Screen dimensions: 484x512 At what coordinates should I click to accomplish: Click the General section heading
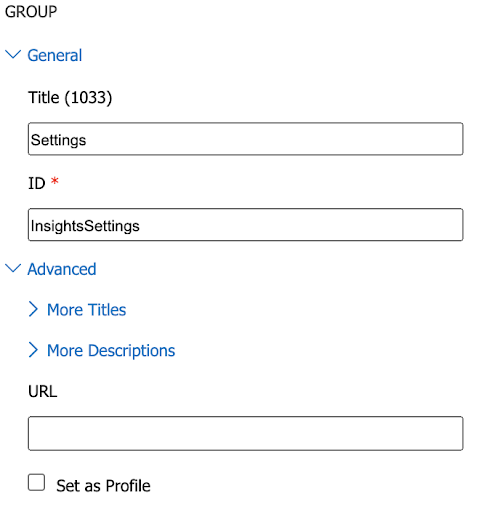55,55
